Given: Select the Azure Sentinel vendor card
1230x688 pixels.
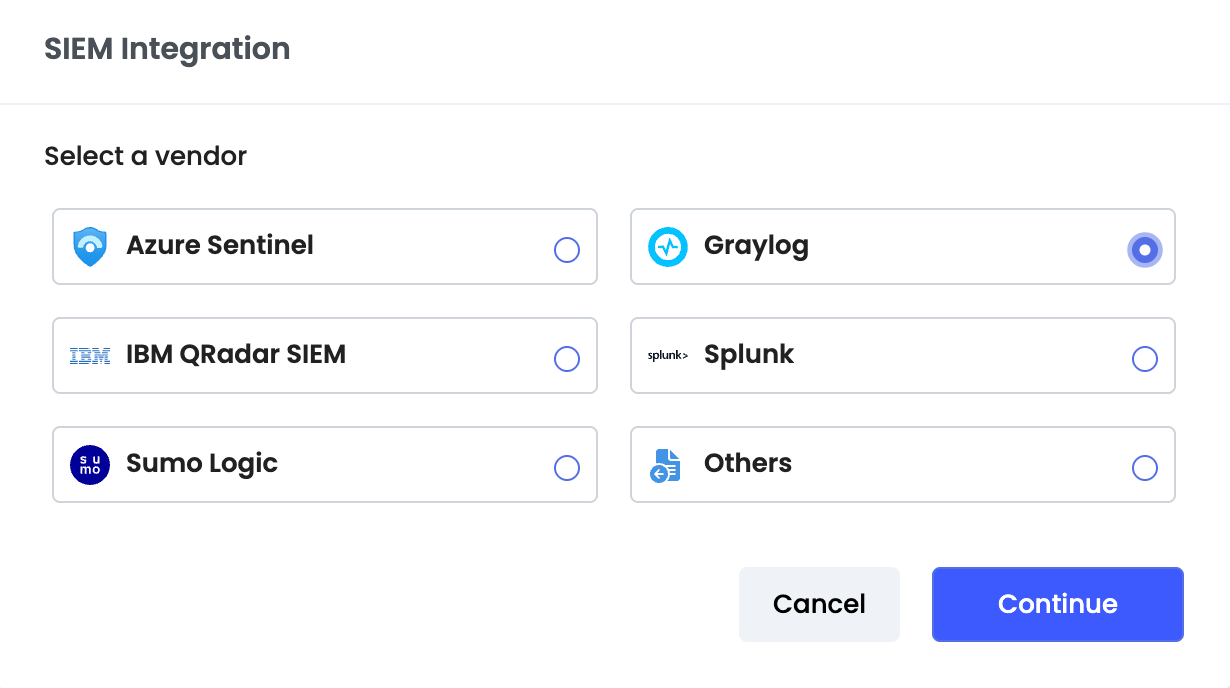Looking at the screenshot, I should 325,246.
